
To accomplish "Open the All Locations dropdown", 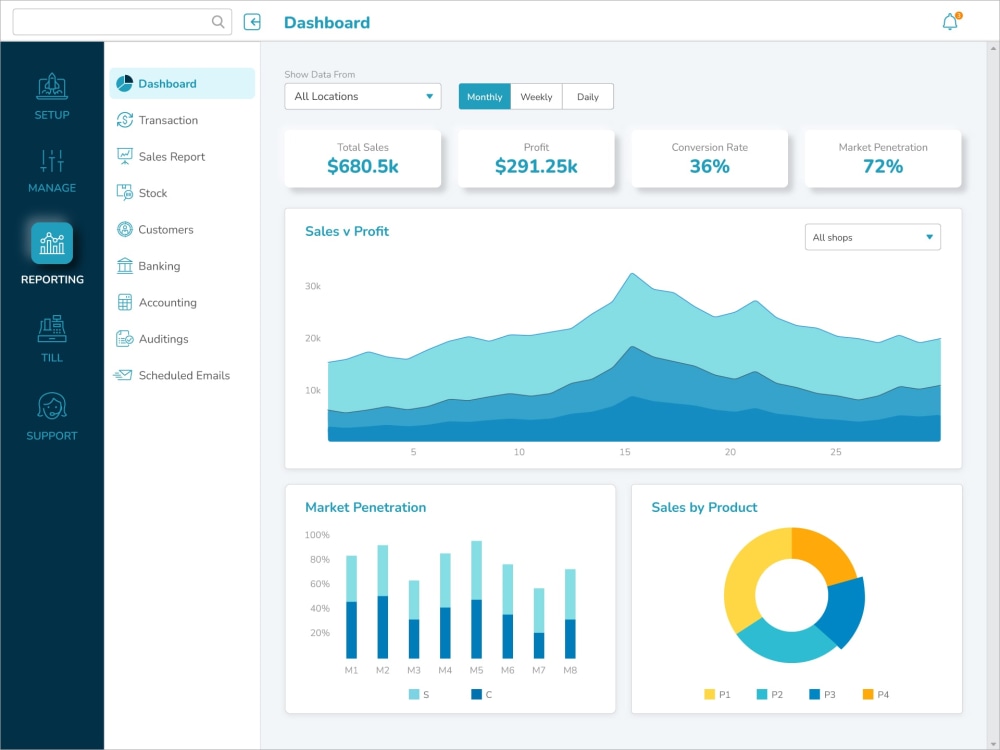I will 362,96.
